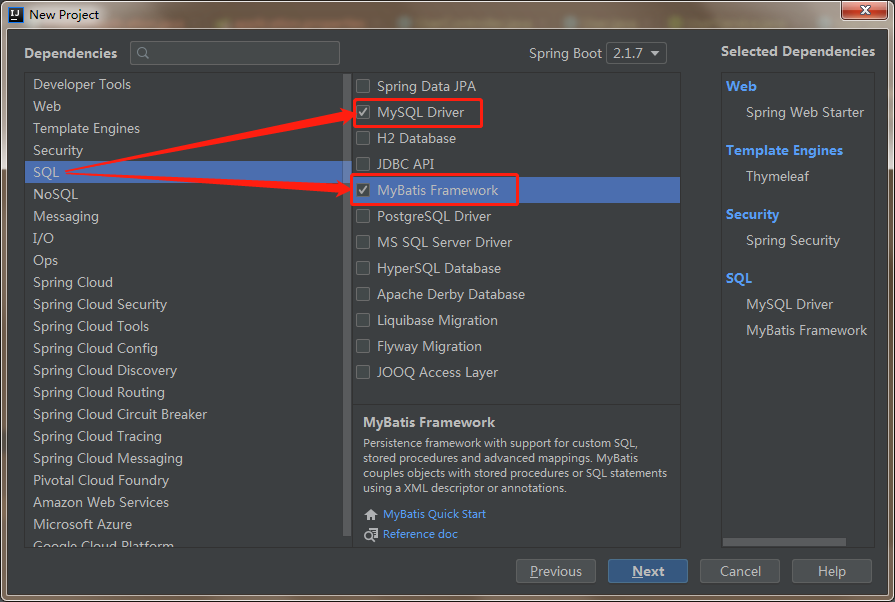895x602 pixels.
Task: Click the Next button
Action: coord(648,571)
